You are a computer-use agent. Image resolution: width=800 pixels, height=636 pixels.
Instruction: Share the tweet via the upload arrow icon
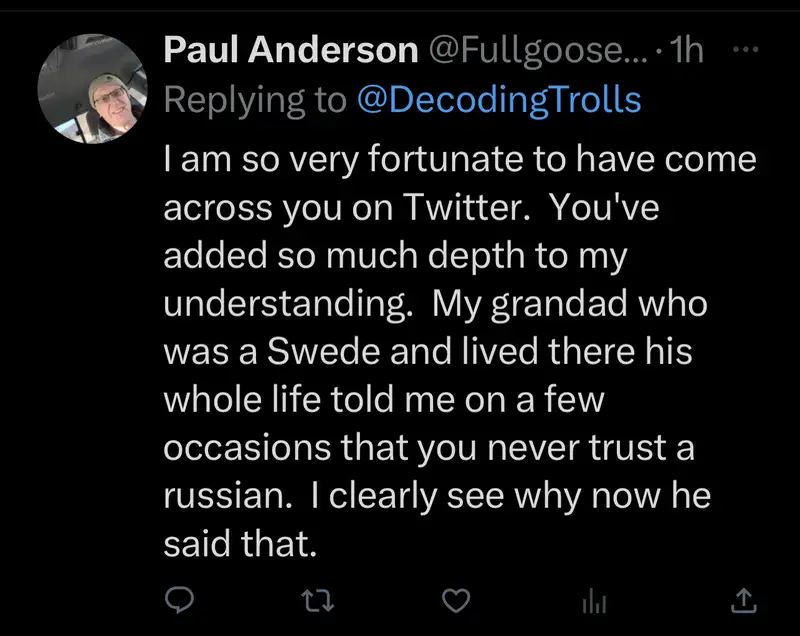(x=743, y=600)
